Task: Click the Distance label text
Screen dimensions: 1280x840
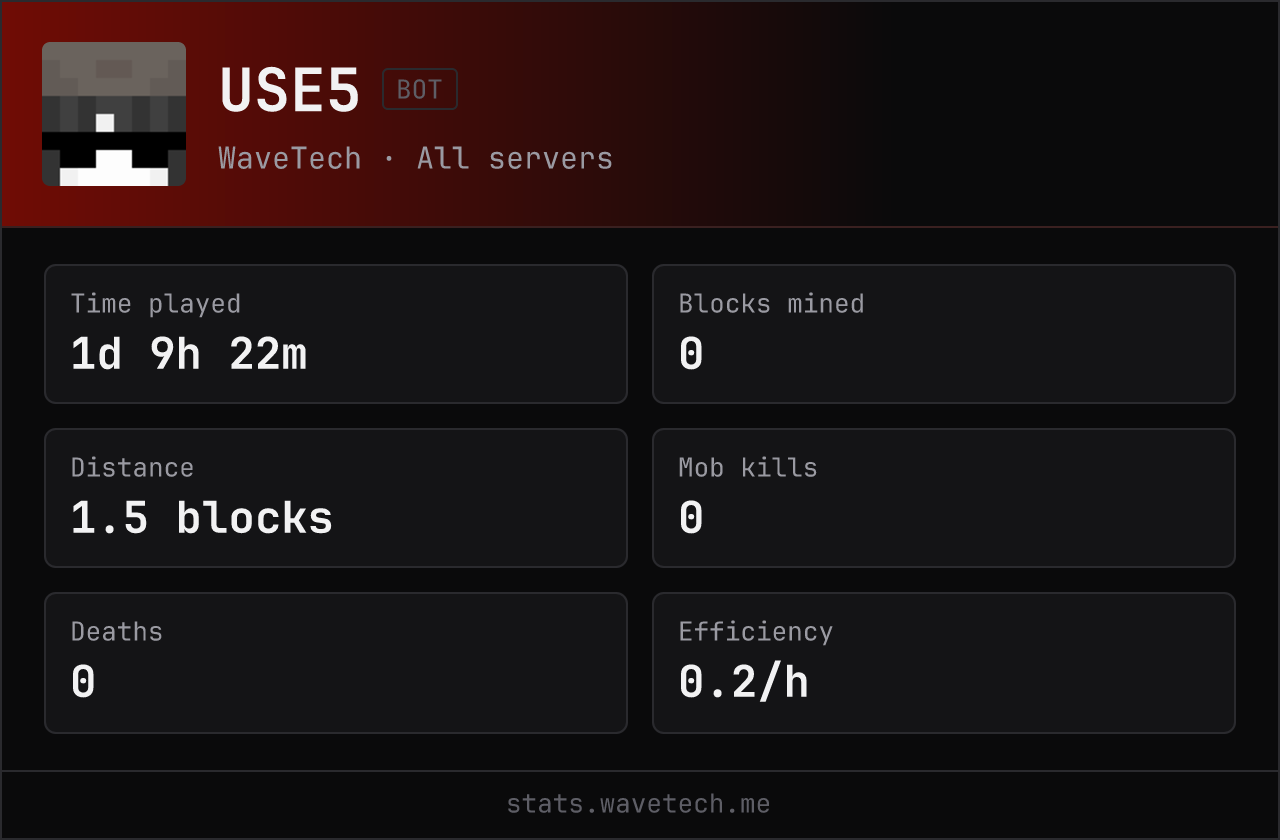Action: (x=132, y=467)
